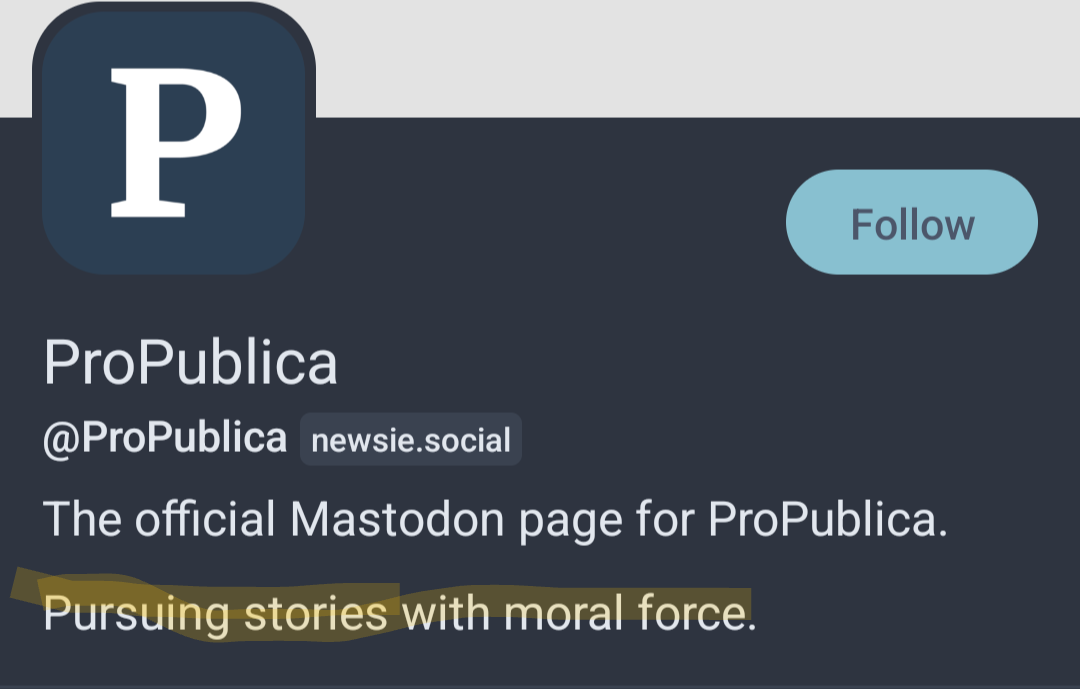
Task: Click the @ProPublica account handle
Action: point(165,439)
